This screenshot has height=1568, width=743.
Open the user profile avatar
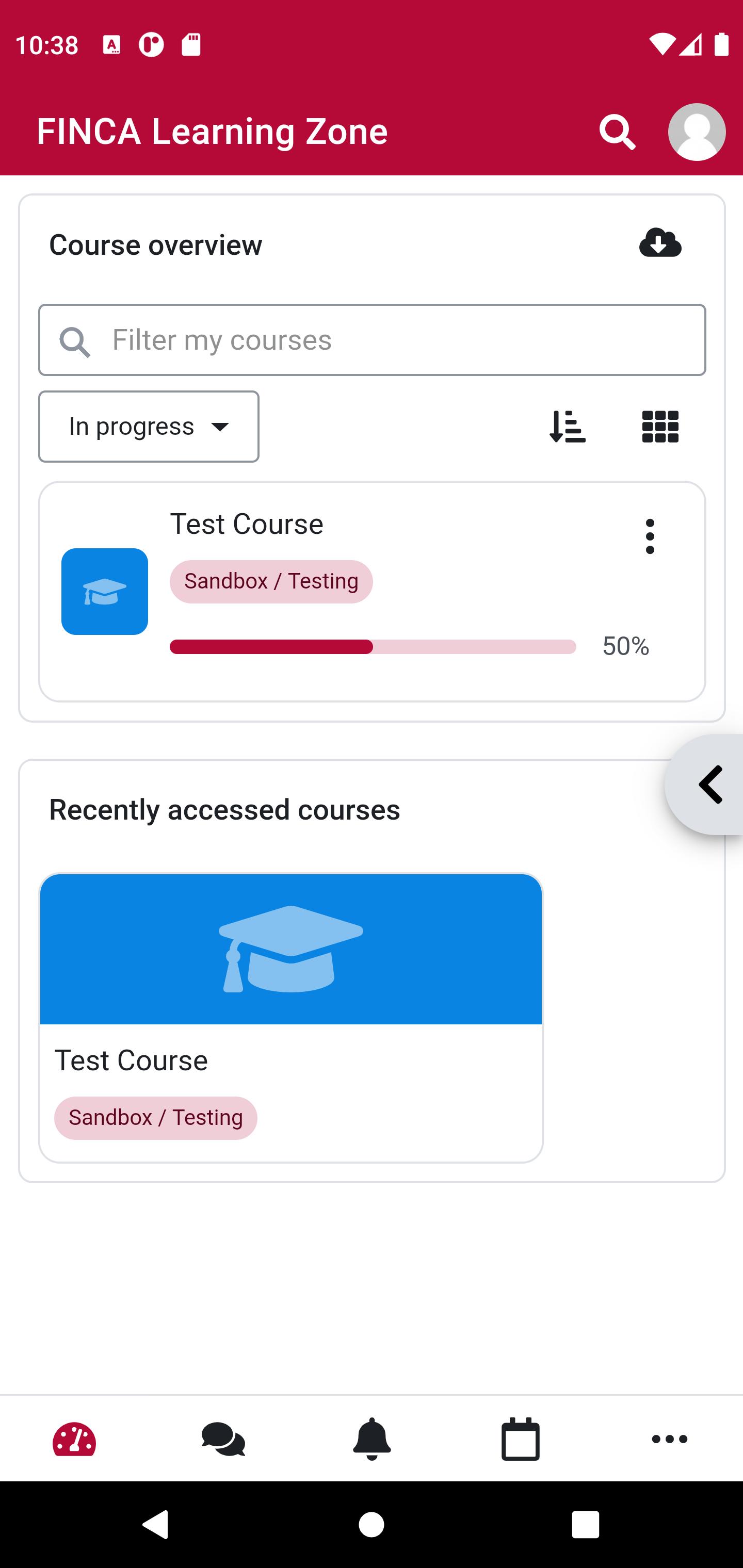(697, 132)
